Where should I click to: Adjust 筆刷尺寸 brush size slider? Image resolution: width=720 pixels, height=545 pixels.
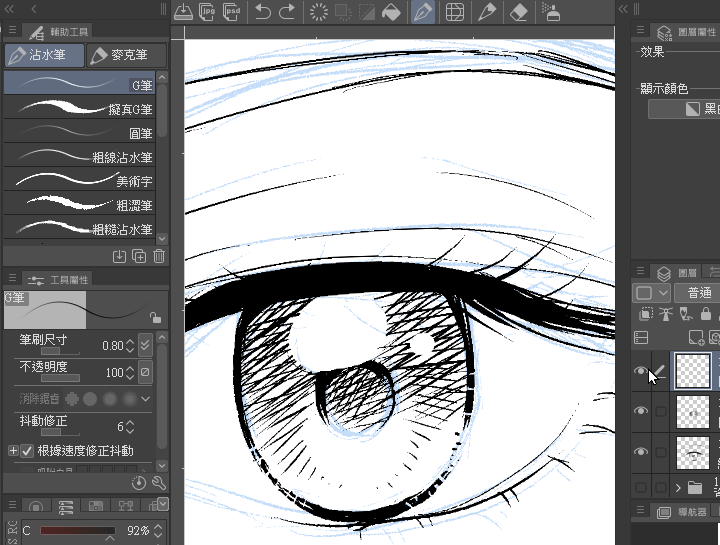coord(60,351)
